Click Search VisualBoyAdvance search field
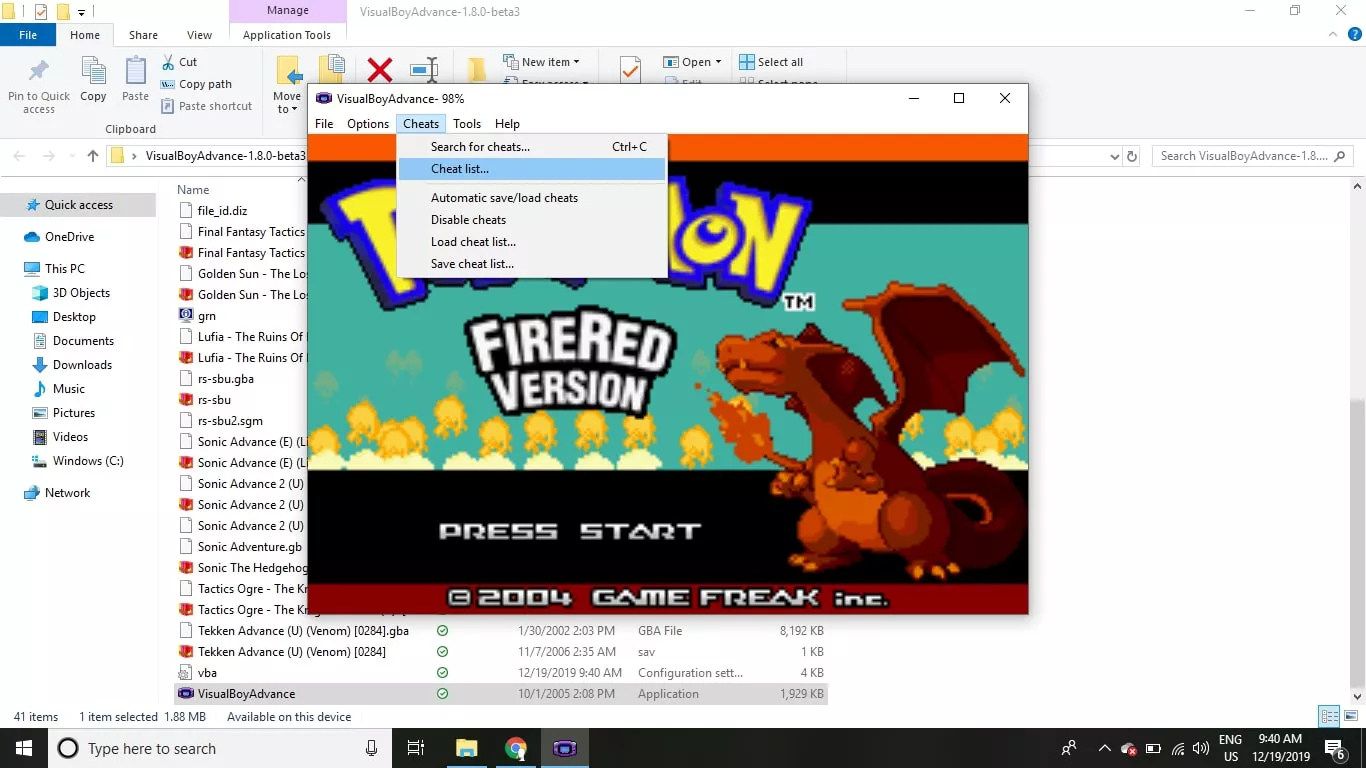Screen dimensions: 1366x768 click(1252, 156)
